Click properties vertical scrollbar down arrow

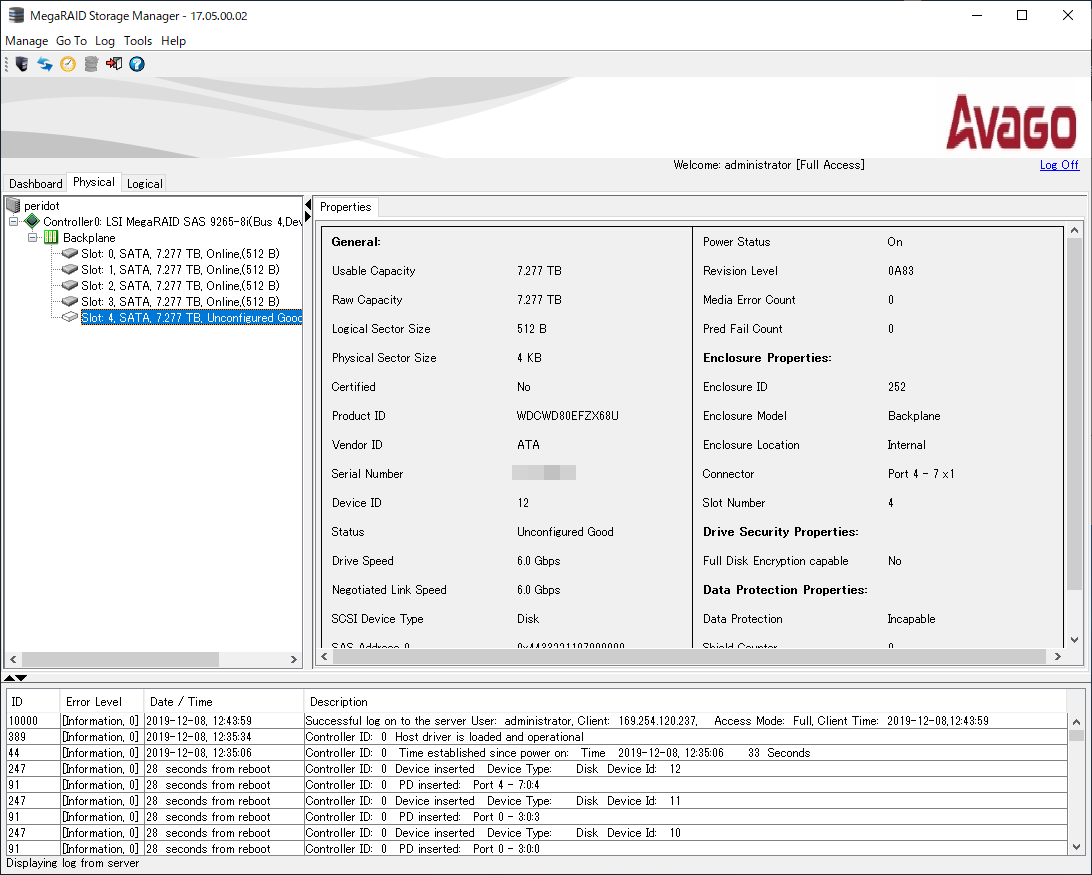1074,640
